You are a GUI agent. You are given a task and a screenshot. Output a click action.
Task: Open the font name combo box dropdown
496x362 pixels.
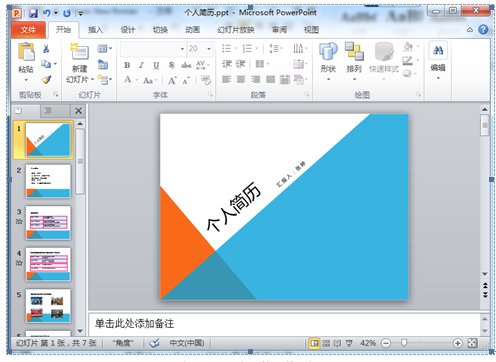click(x=182, y=49)
